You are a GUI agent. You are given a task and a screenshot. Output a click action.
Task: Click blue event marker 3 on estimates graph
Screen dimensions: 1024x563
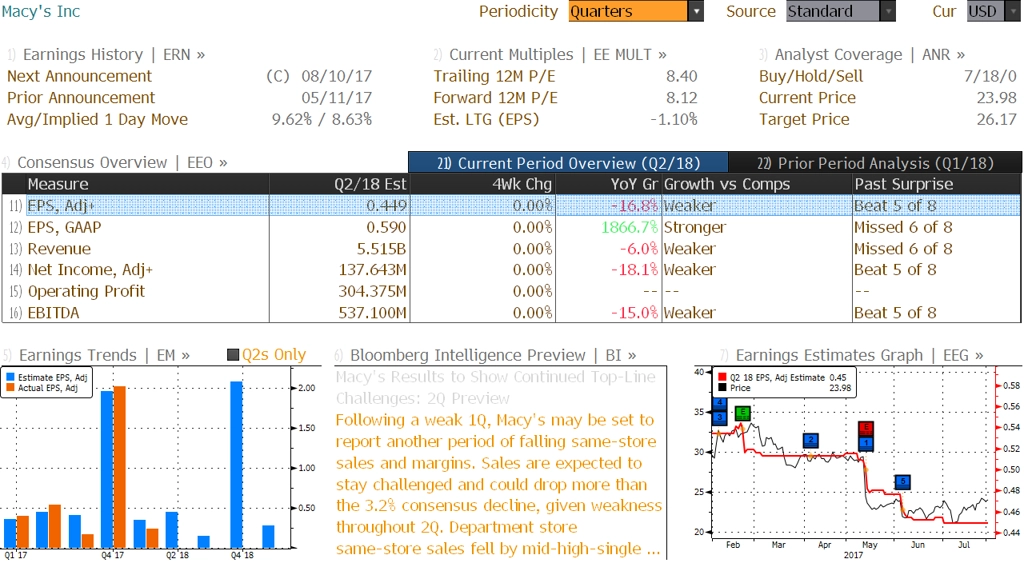pyautogui.click(x=720, y=416)
